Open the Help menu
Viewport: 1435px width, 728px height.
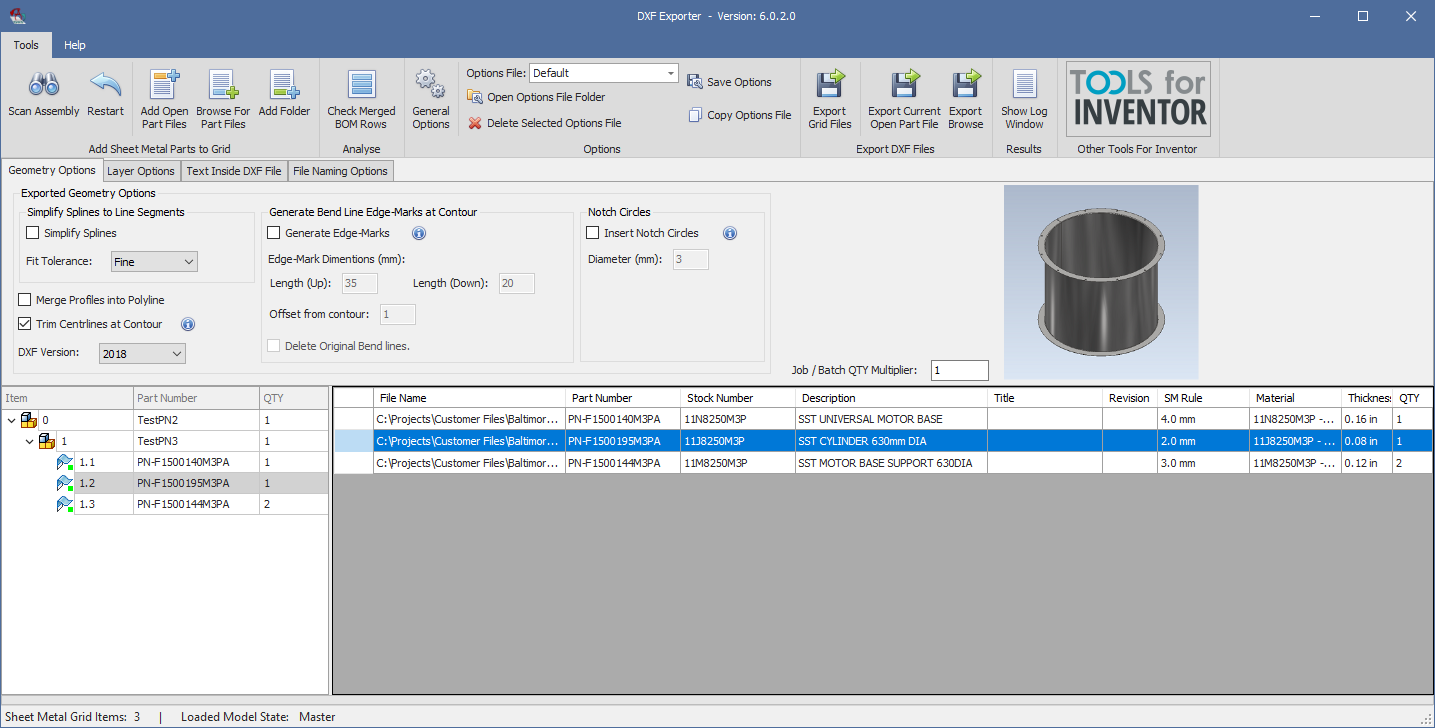click(x=75, y=45)
